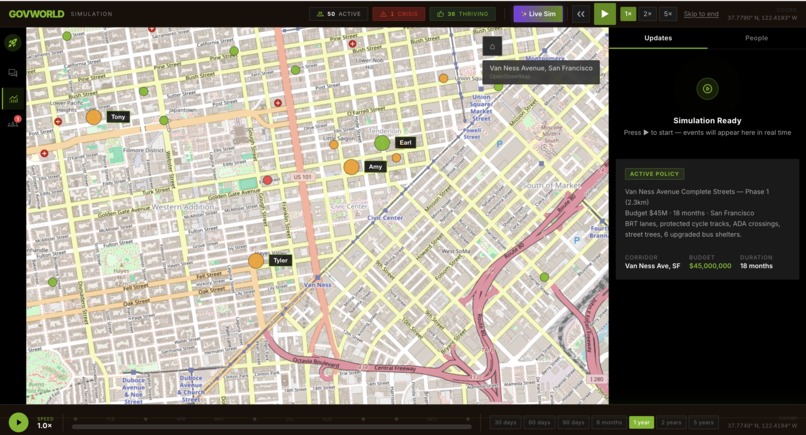Open the people icon with red badge
Viewport: 806px width, 435px height.
13,122
